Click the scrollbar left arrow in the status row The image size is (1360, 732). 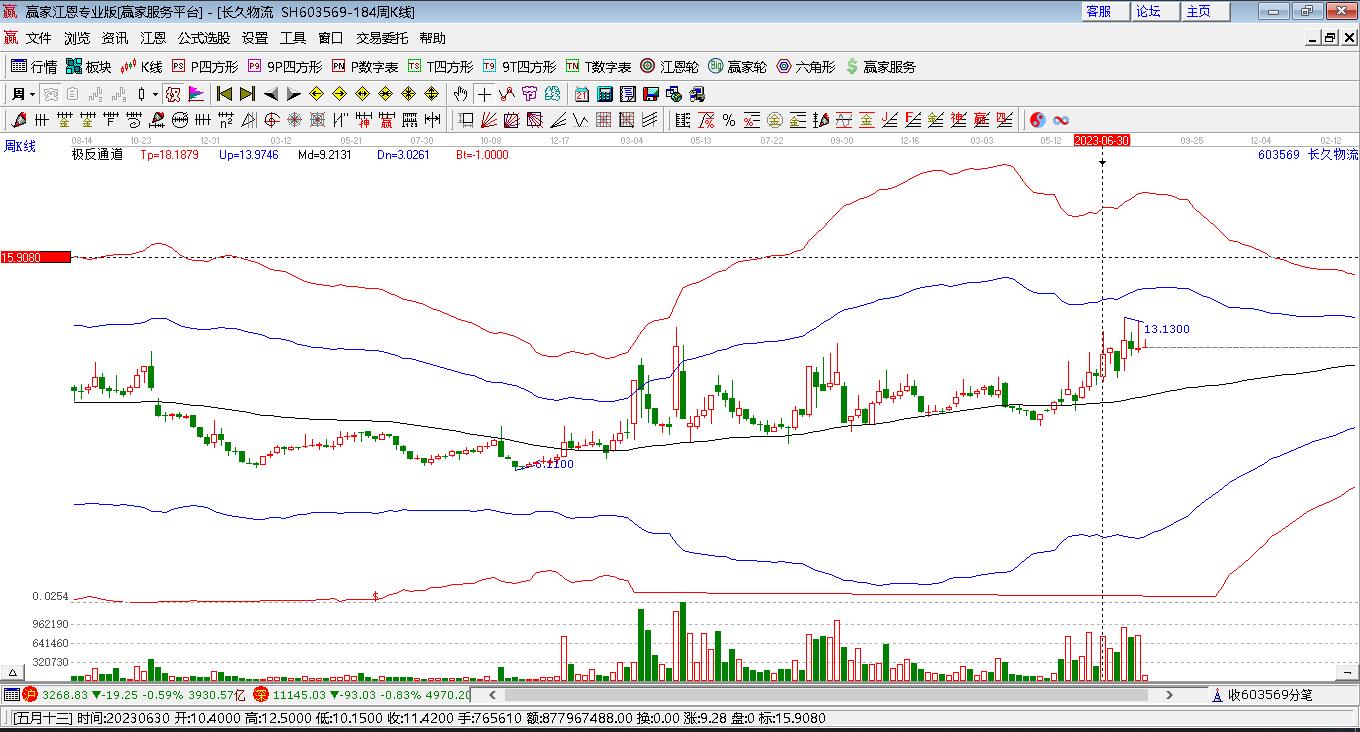(x=491, y=694)
